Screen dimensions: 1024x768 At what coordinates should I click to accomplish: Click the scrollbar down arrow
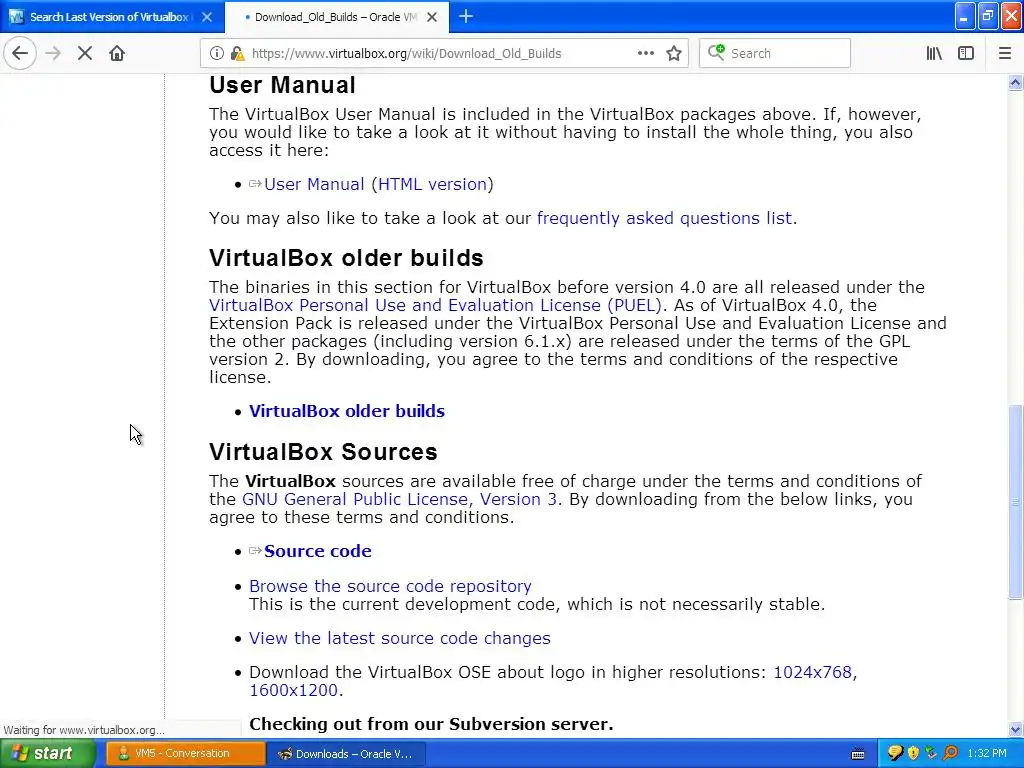click(1015, 729)
